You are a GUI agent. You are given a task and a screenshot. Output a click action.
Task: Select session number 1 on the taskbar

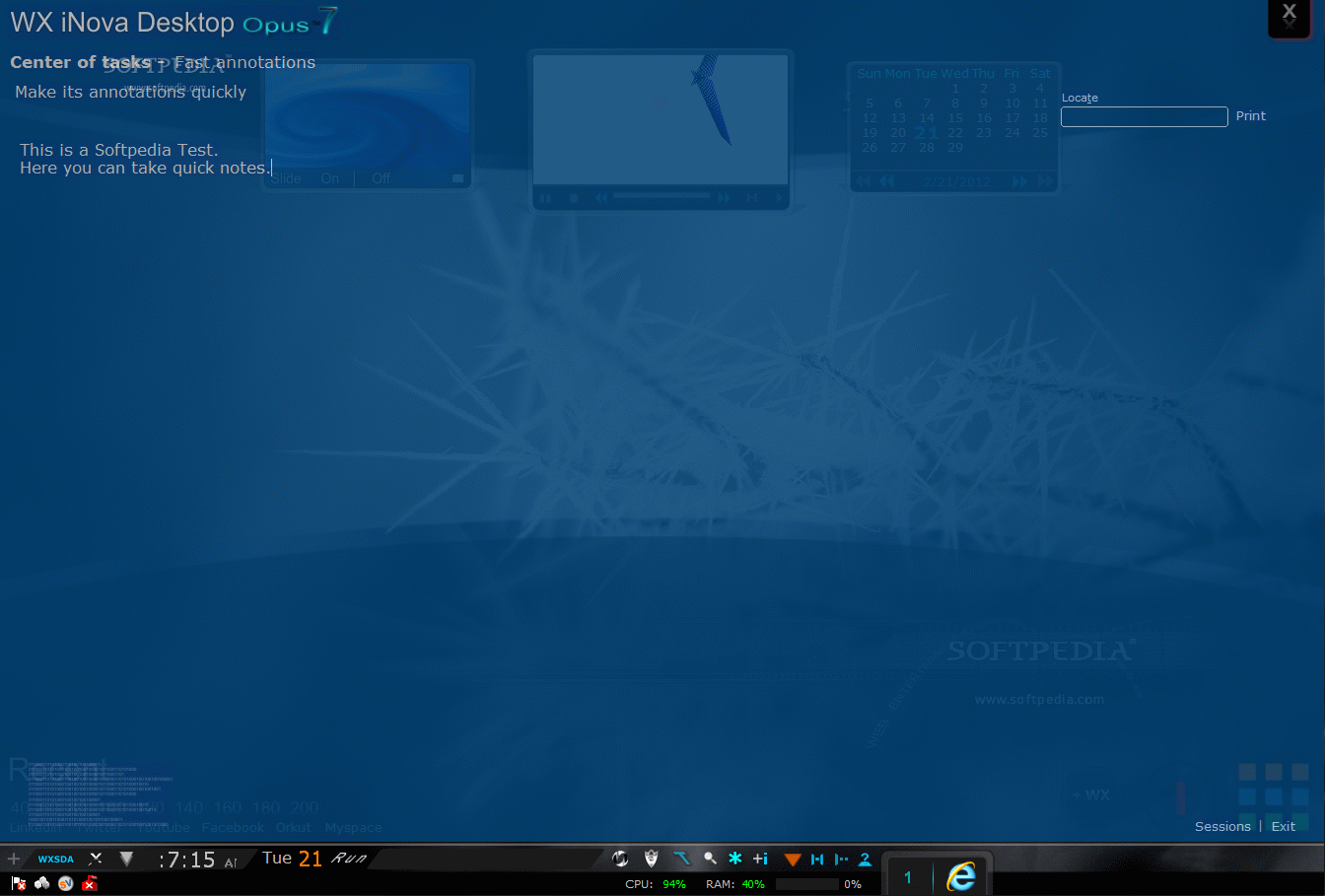coord(908,876)
